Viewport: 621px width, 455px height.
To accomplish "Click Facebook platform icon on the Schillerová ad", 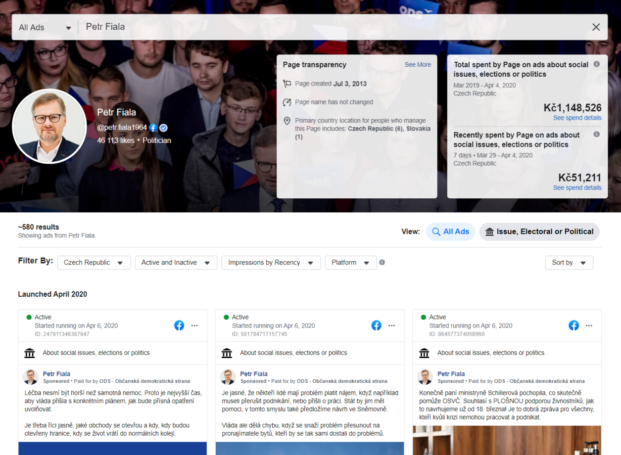I will coord(573,326).
